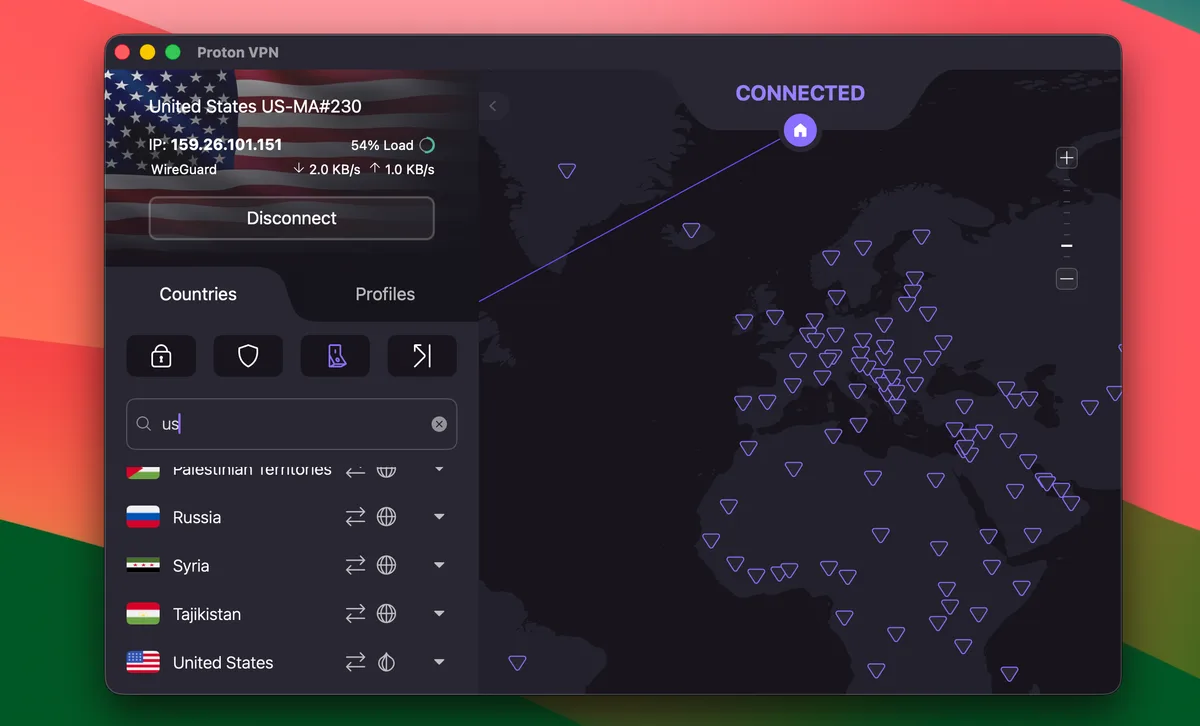The image size is (1200, 726).
Task: Click the Russia flag icon
Action: click(143, 517)
